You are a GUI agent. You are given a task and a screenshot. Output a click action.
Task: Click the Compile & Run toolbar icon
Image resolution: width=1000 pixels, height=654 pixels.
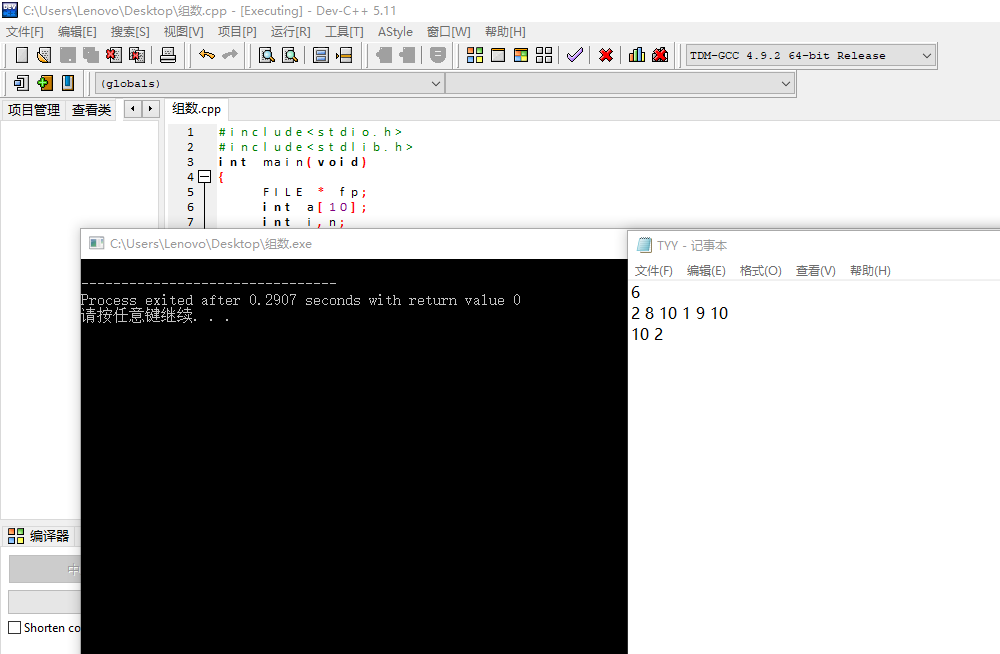521,56
